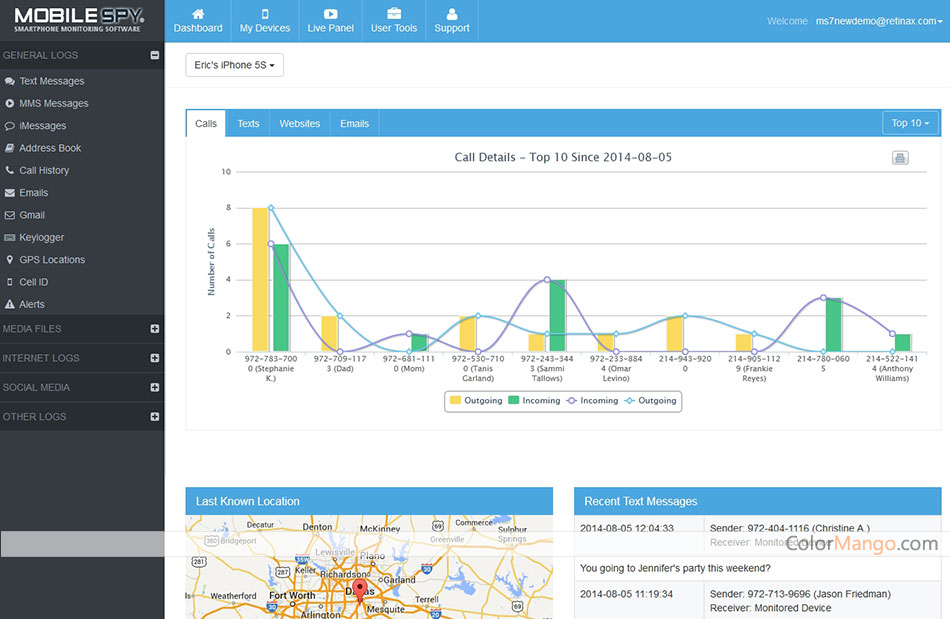Print the call details chart
950x619 pixels.
pyautogui.click(x=900, y=158)
